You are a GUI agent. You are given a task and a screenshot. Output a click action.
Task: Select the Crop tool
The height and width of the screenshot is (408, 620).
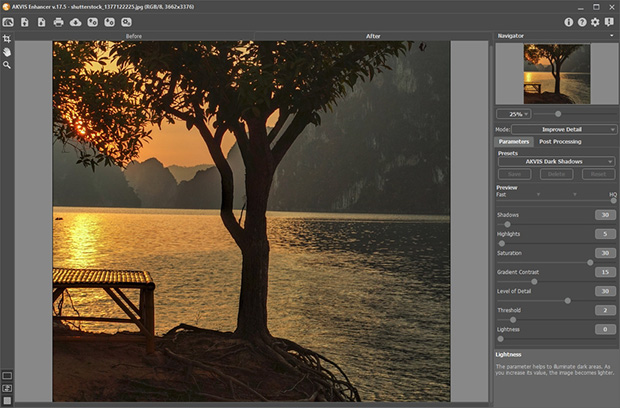[7, 39]
